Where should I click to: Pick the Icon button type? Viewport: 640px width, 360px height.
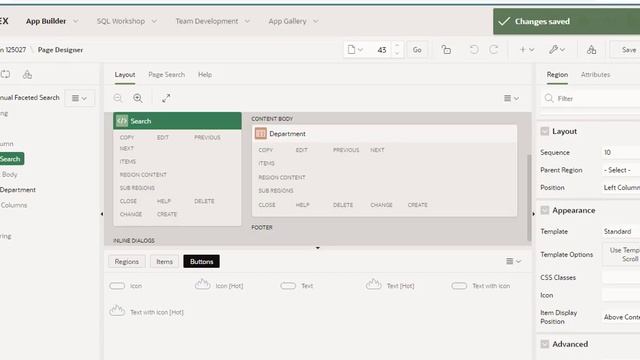(126, 286)
